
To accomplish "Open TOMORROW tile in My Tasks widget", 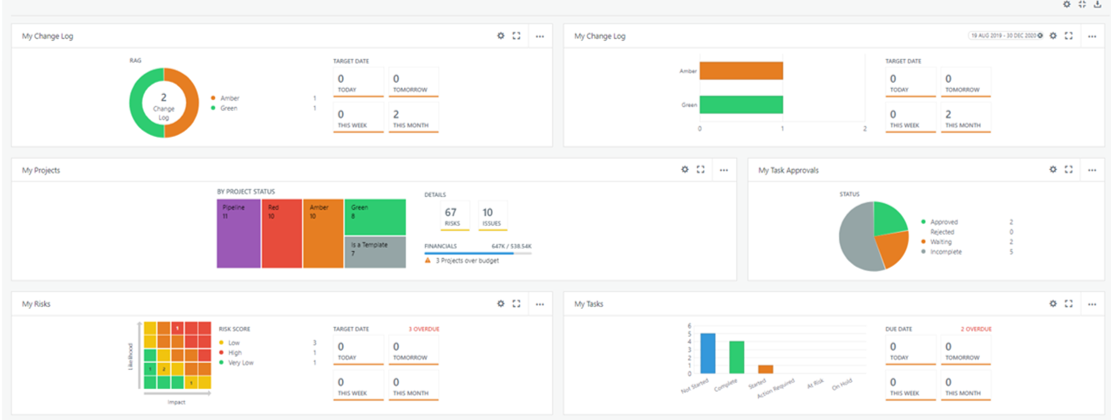I will pyautogui.click(x=966, y=350).
